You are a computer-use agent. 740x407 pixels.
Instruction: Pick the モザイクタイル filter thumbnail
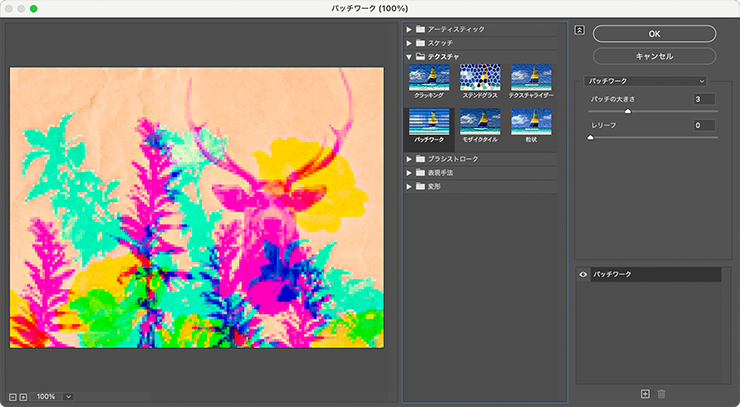pyautogui.click(x=480, y=125)
